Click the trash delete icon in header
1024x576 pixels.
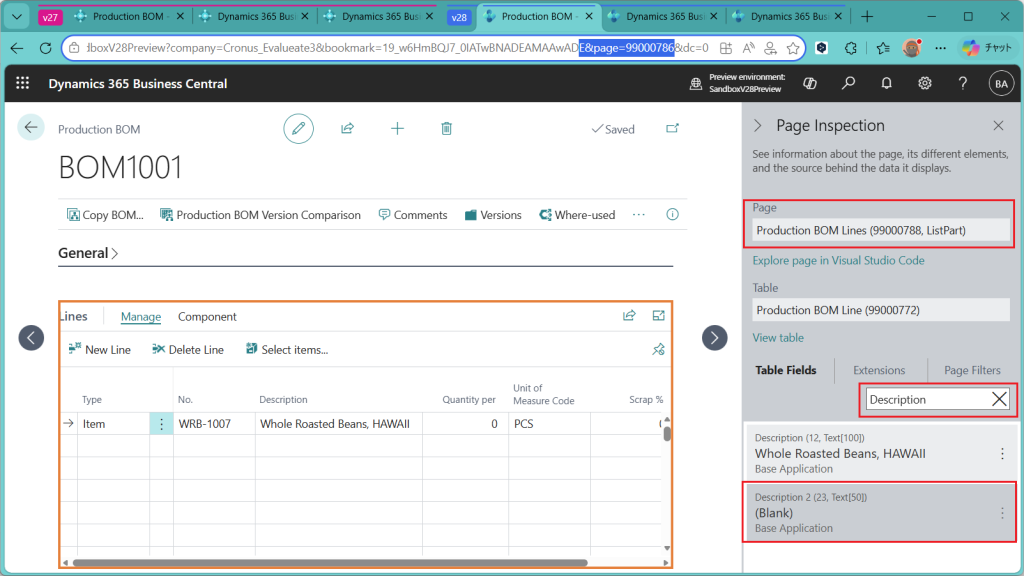[x=446, y=128]
